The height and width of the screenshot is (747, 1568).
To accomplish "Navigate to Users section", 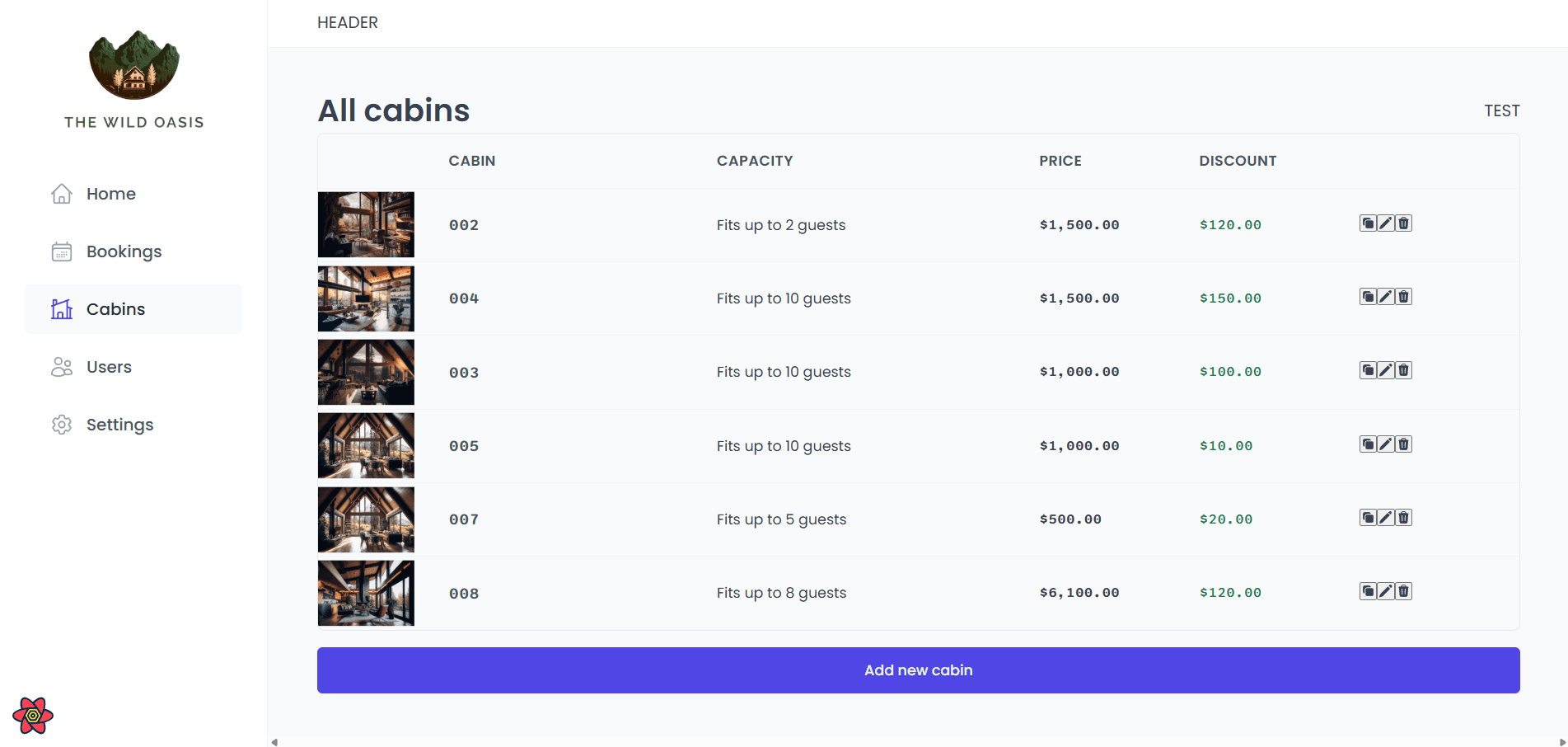I will coord(109,367).
